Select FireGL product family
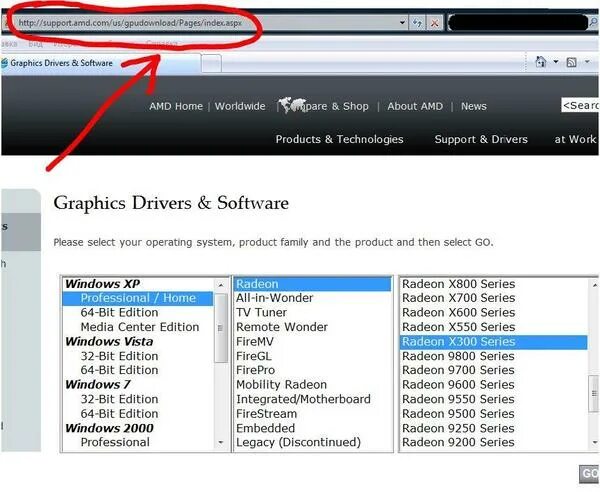The width and height of the screenshot is (600, 492). (x=313, y=356)
